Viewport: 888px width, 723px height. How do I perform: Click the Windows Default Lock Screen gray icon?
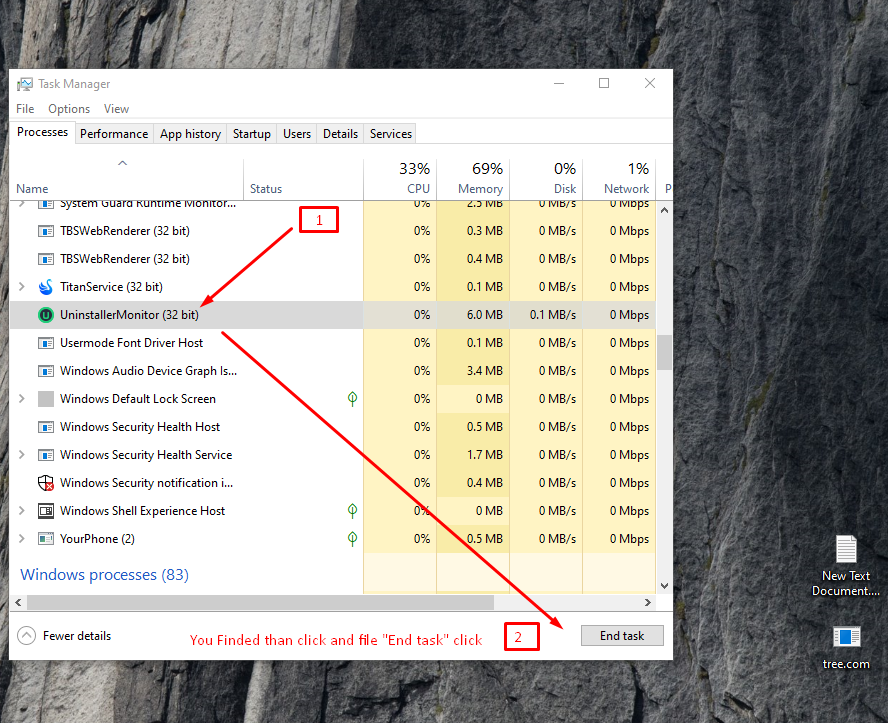point(46,399)
